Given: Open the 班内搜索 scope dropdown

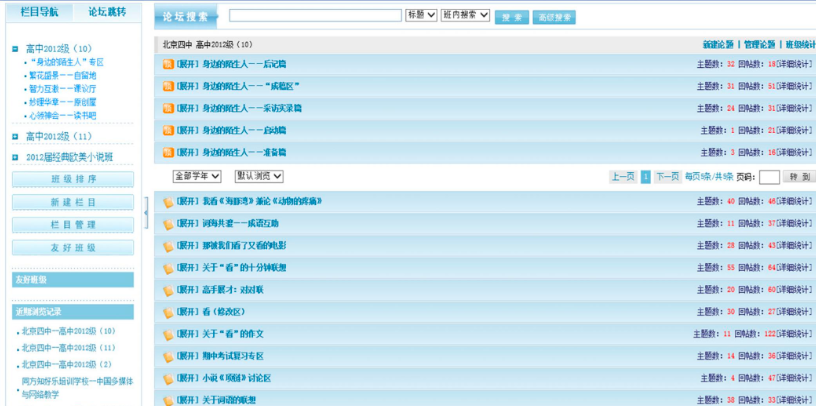Looking at the screenshot, I should tap(465, 16).
